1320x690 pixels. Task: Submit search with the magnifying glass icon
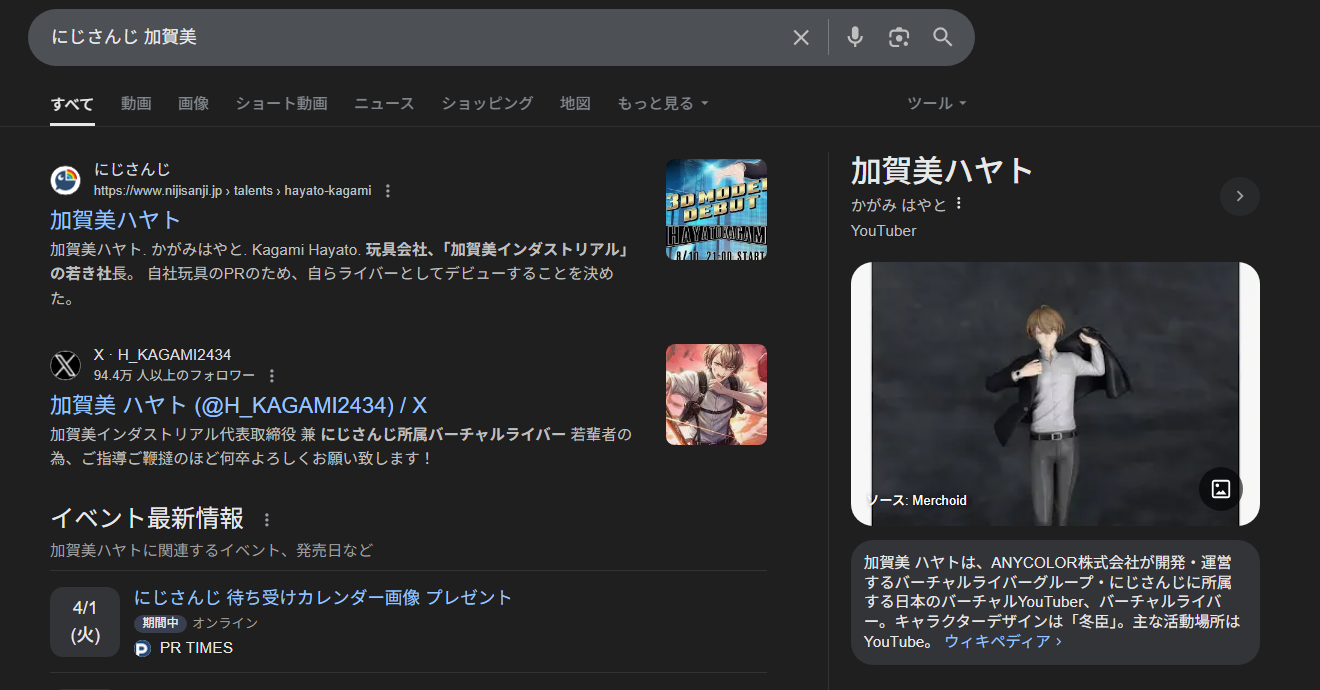(943, 38)
